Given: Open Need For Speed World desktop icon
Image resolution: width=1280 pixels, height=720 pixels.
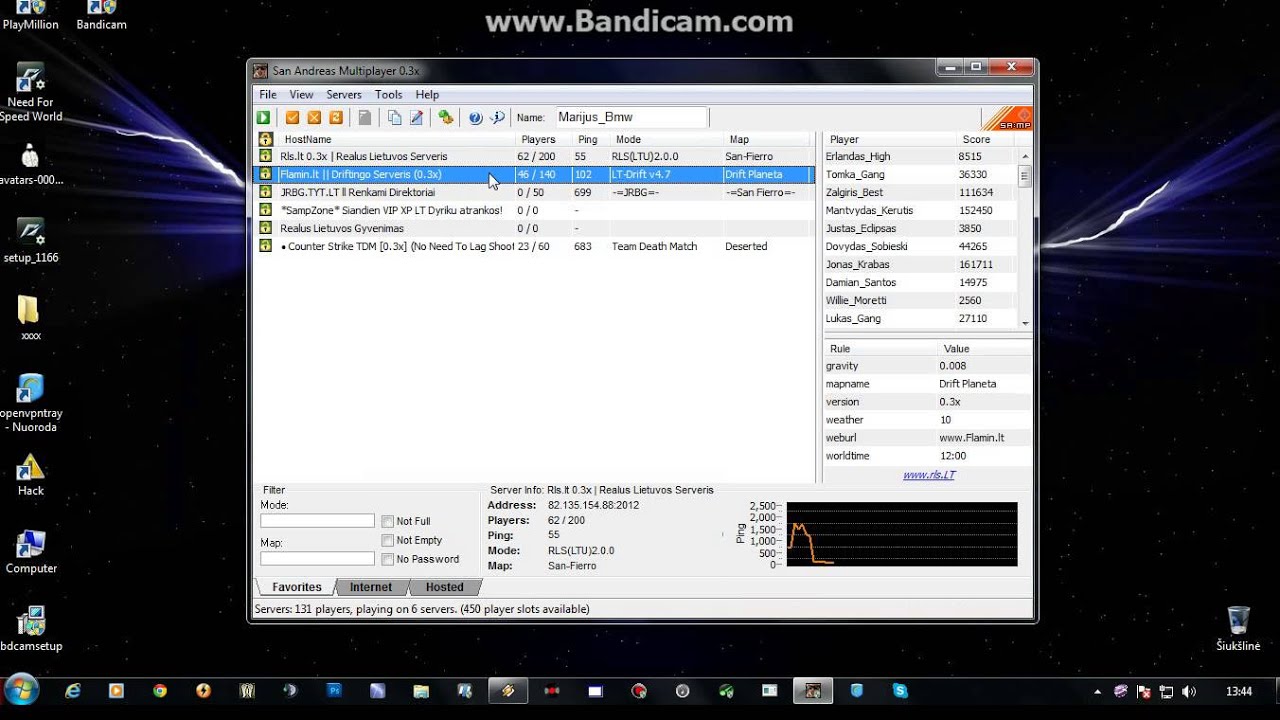Looking at the screenshot, I should click(x=31, y=93).
